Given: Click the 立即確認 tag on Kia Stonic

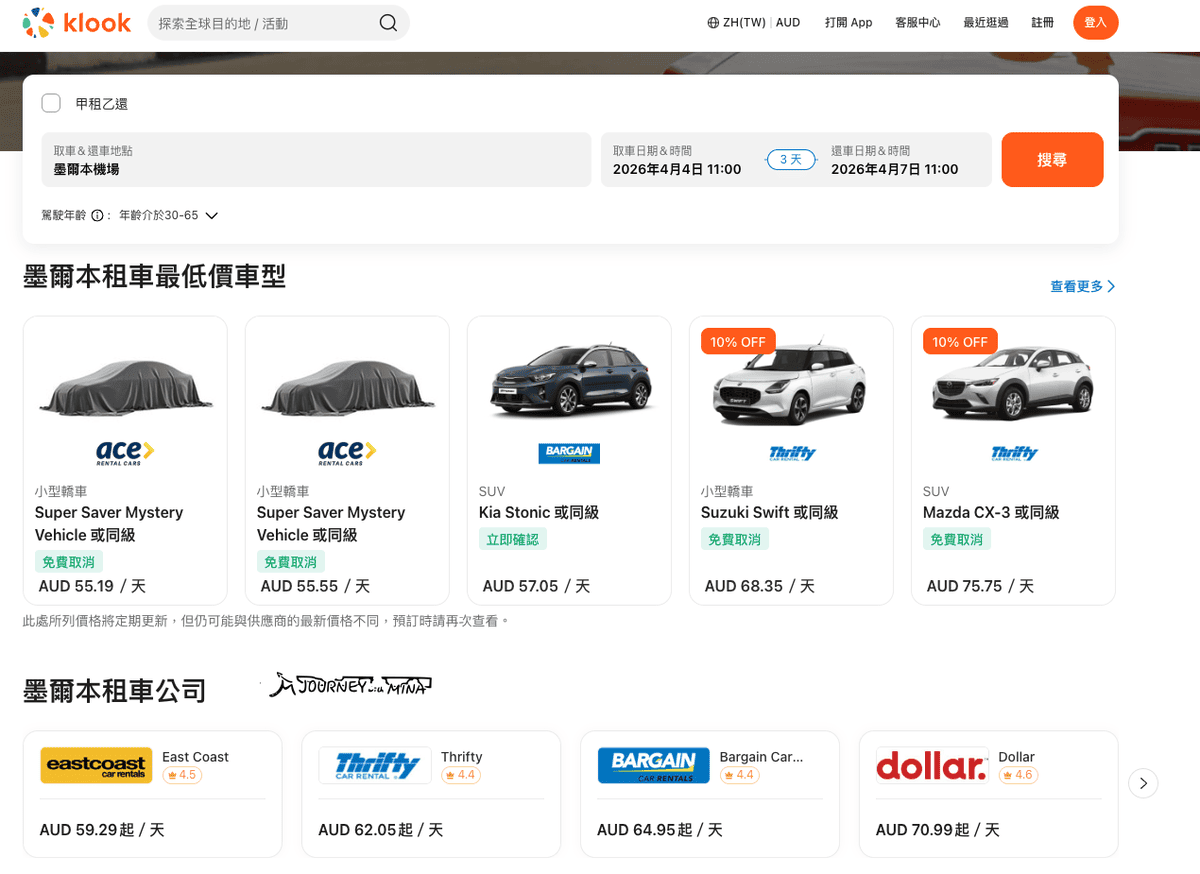Looking at the screenshot, I should point(513,539).
